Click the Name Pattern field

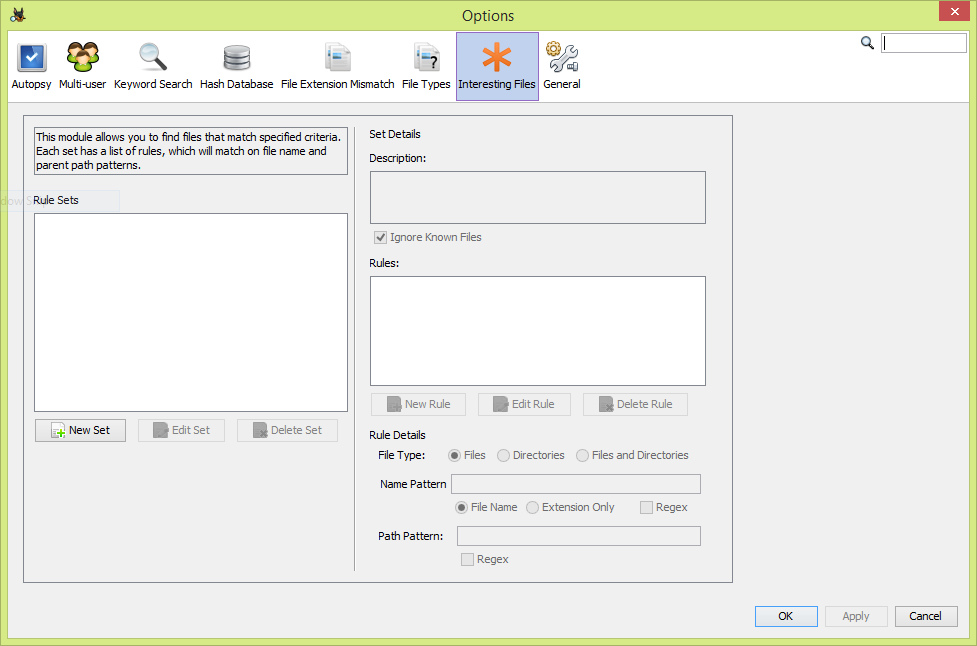pos(576,484)
